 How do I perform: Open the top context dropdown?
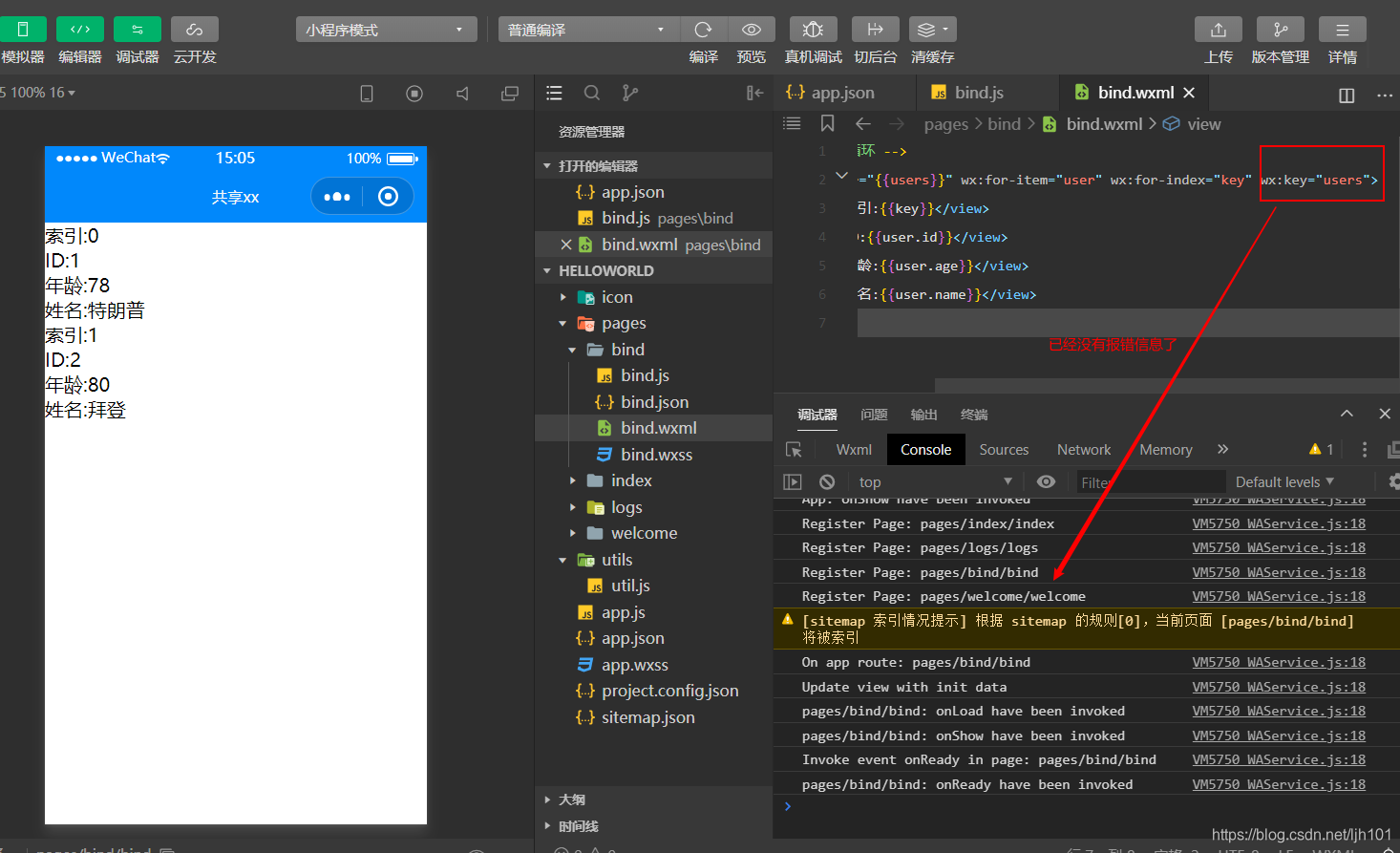(935, 482)
